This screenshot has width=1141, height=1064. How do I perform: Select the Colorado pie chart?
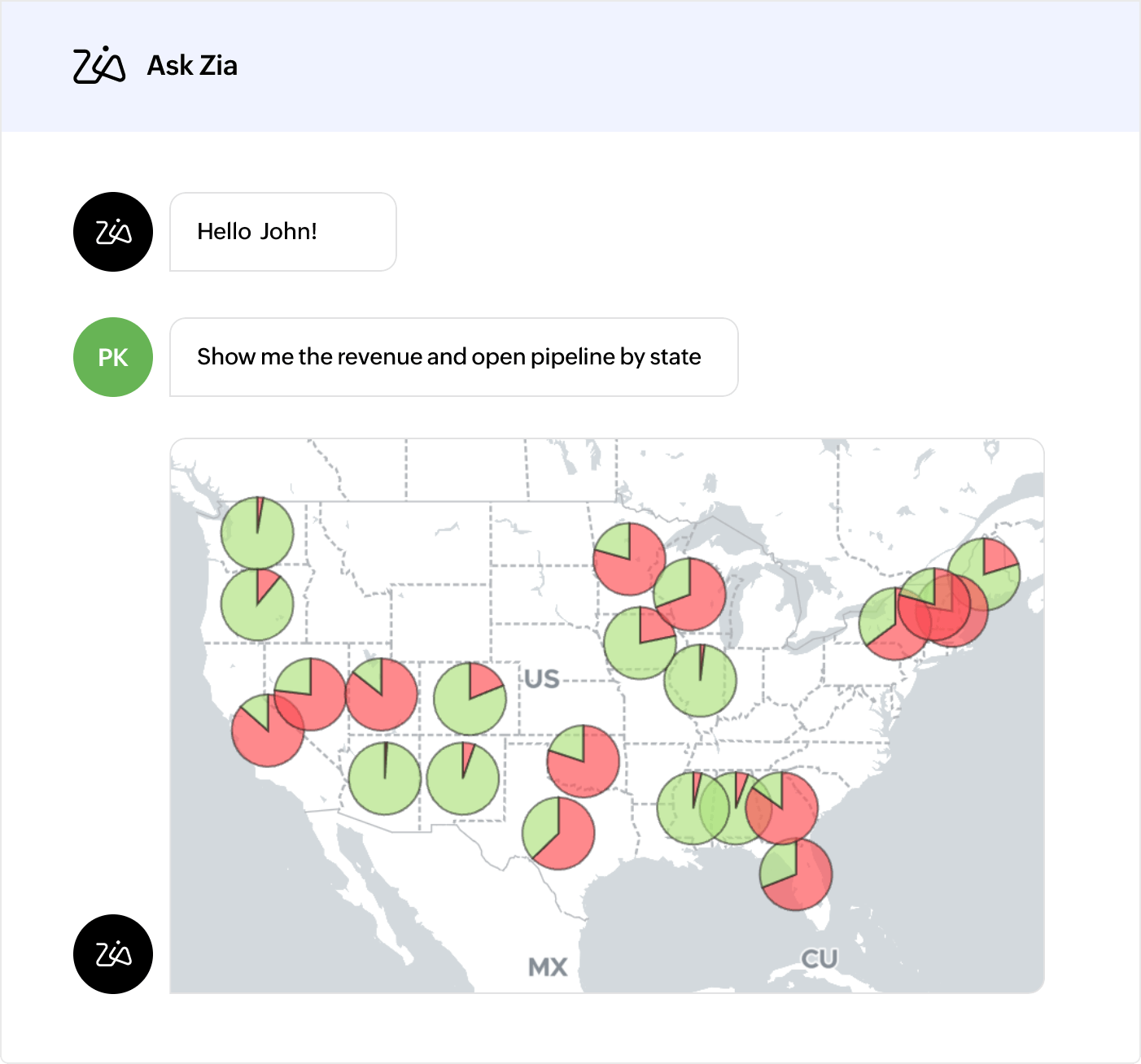tap(470, 699)
